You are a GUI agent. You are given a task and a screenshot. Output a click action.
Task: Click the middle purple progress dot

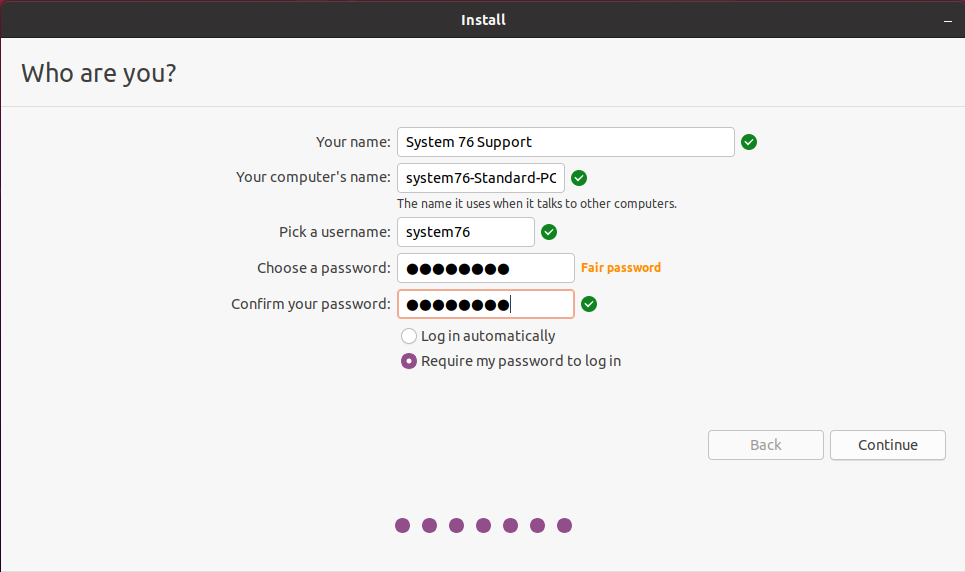coord(483,525)
